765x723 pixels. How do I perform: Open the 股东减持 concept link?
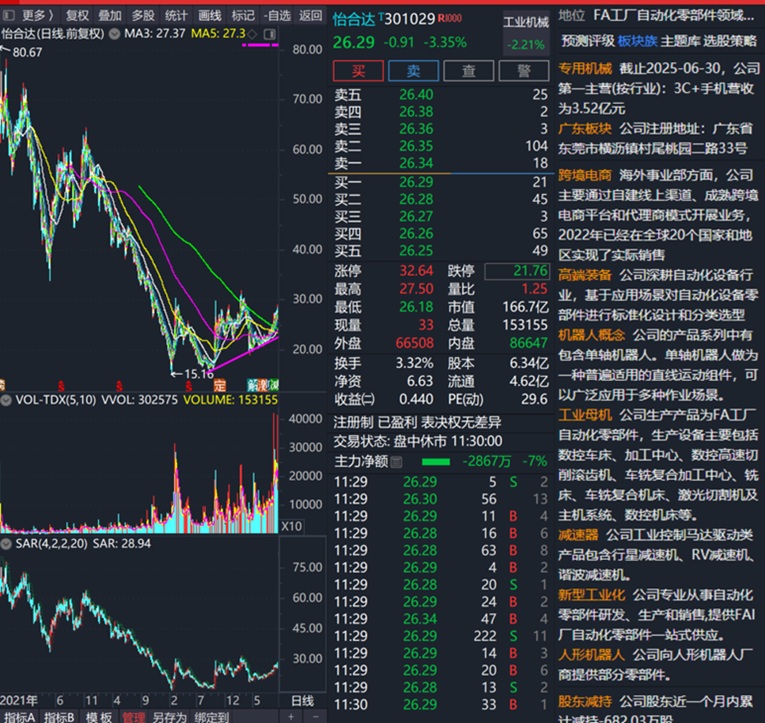(x=584, y=702)
